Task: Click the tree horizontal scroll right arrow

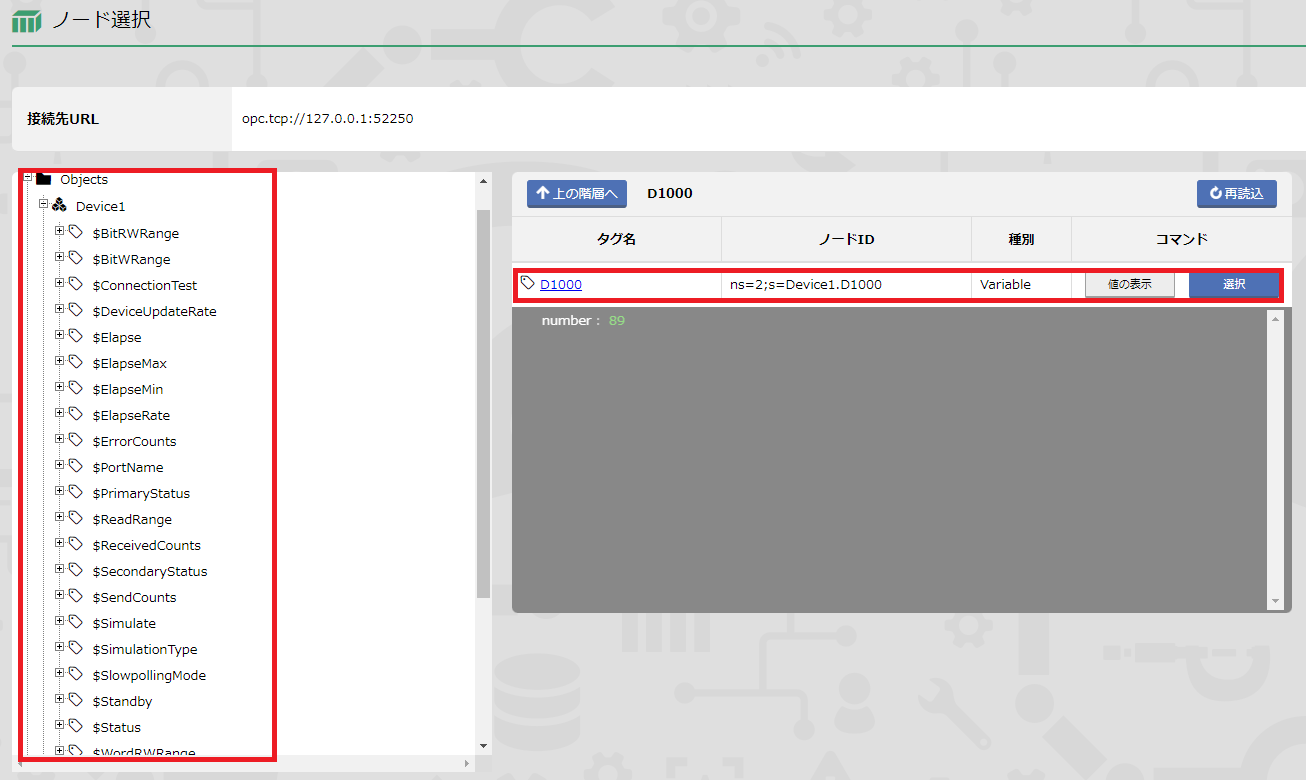Action: coord(467,764)
